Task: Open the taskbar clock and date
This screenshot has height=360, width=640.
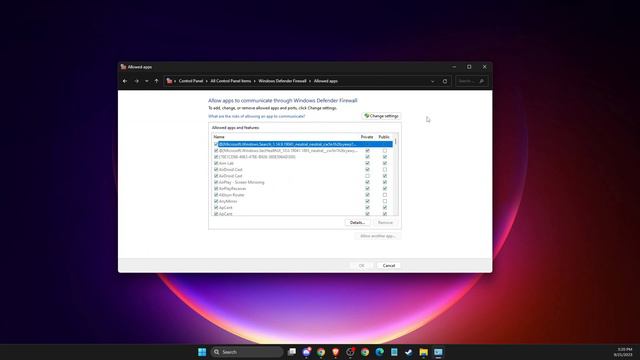Action: coord(623,352)
